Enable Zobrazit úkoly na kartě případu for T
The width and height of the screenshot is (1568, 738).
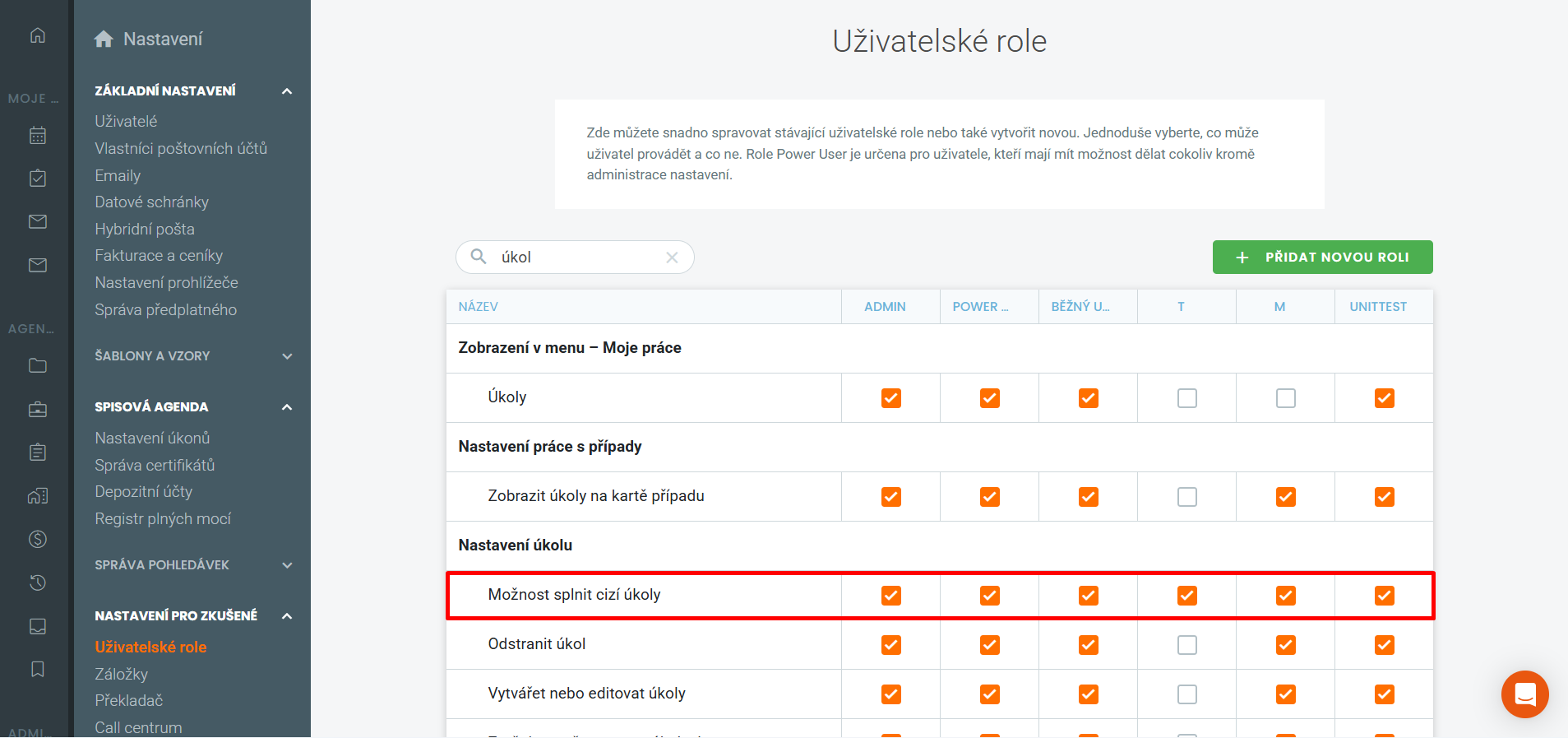[x=1186, y=497]
